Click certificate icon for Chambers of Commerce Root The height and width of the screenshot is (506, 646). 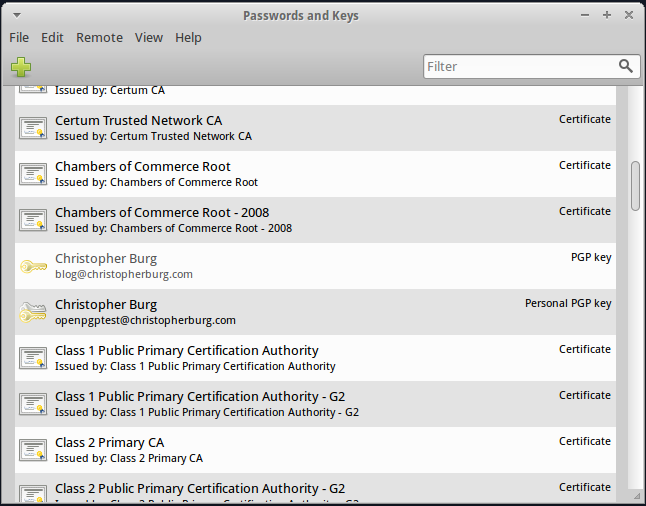tap(33, 174)
